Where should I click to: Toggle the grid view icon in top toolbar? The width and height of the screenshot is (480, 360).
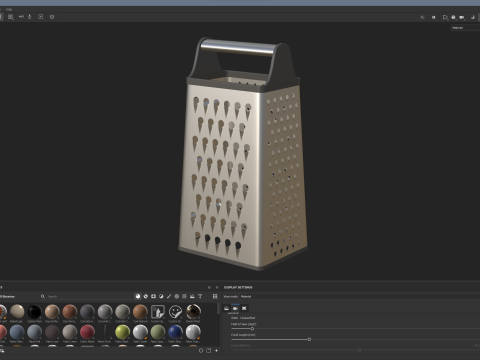coord(11,17)
